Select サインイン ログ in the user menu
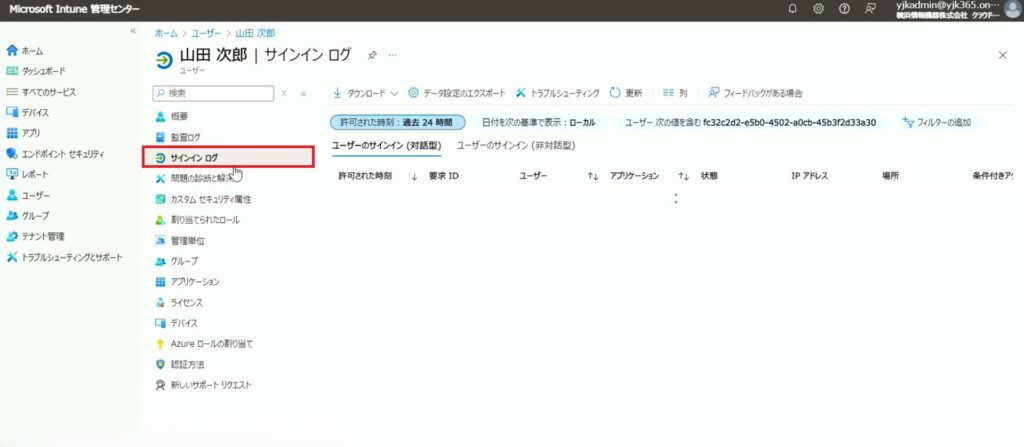 (228, 157)
